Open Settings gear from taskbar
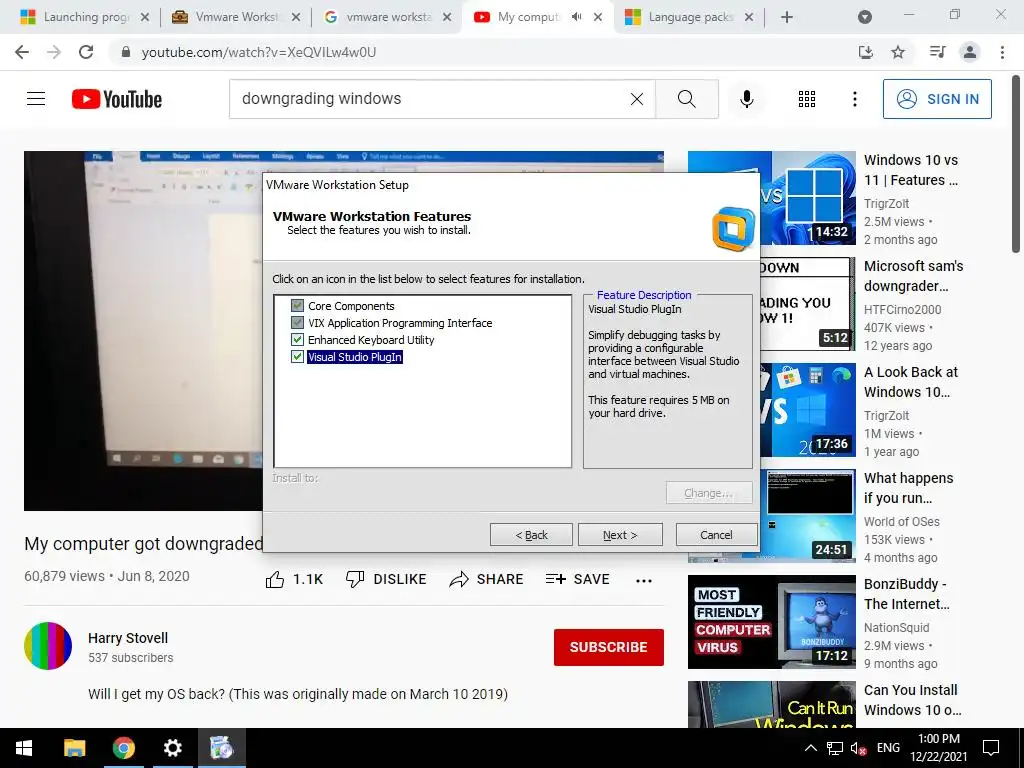The image size is (1024, 768). pyautogui.click(x=172, y=748)
